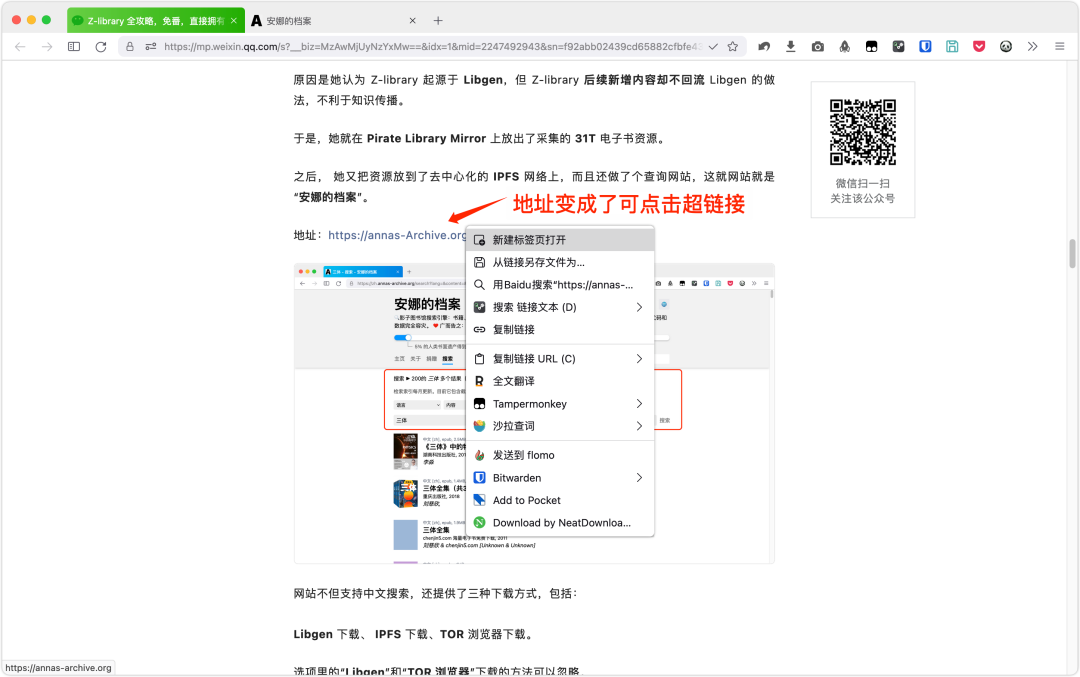Open the Downloads panel icon
This screenshot has width=1080, height=677.
coord(790,47)
